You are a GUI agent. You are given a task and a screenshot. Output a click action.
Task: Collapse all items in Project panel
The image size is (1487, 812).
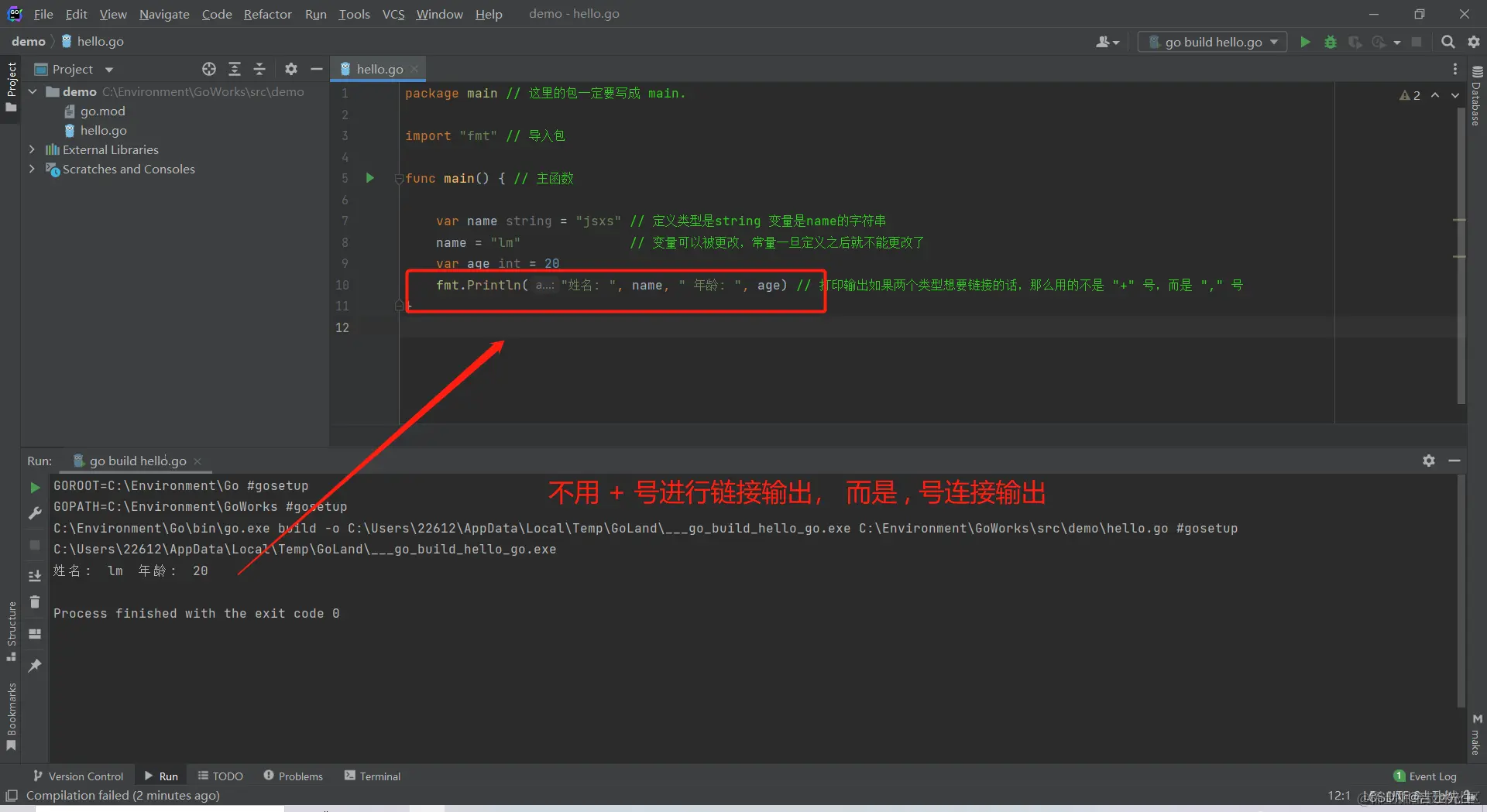pyautogui.click(x=259, y=69)
